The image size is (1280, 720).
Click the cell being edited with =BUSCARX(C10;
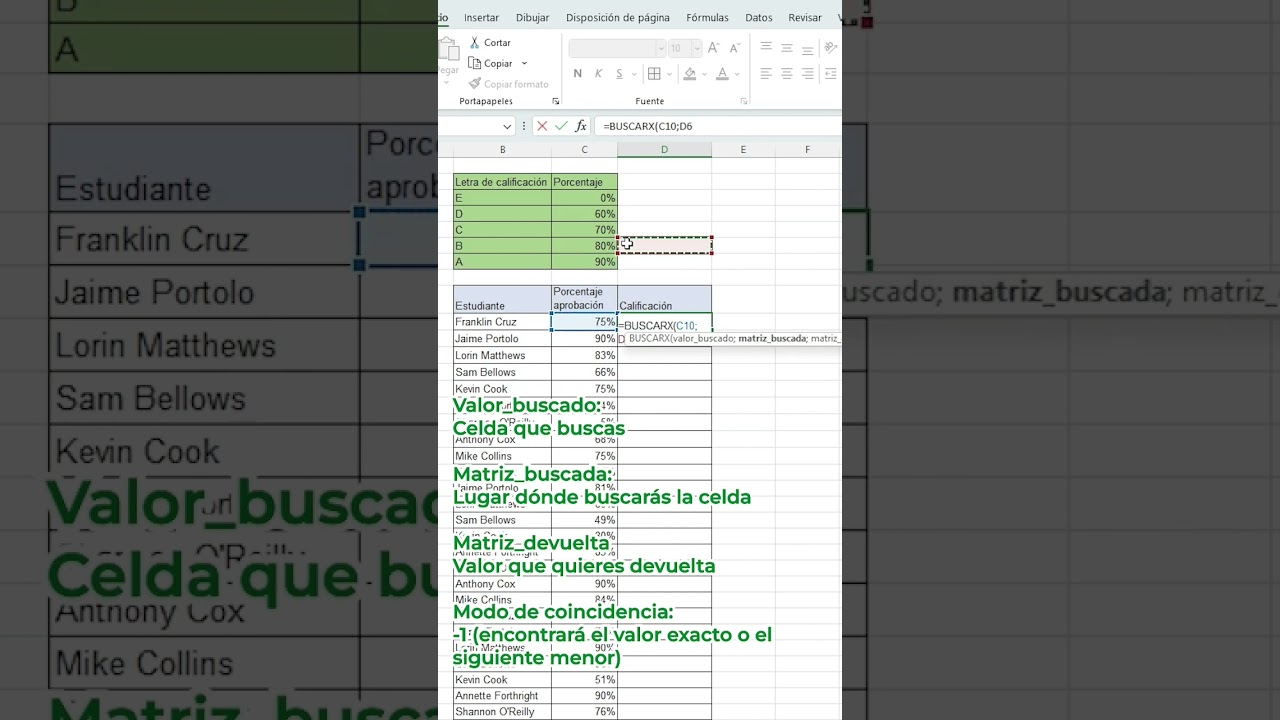click(x=665, y=323)
